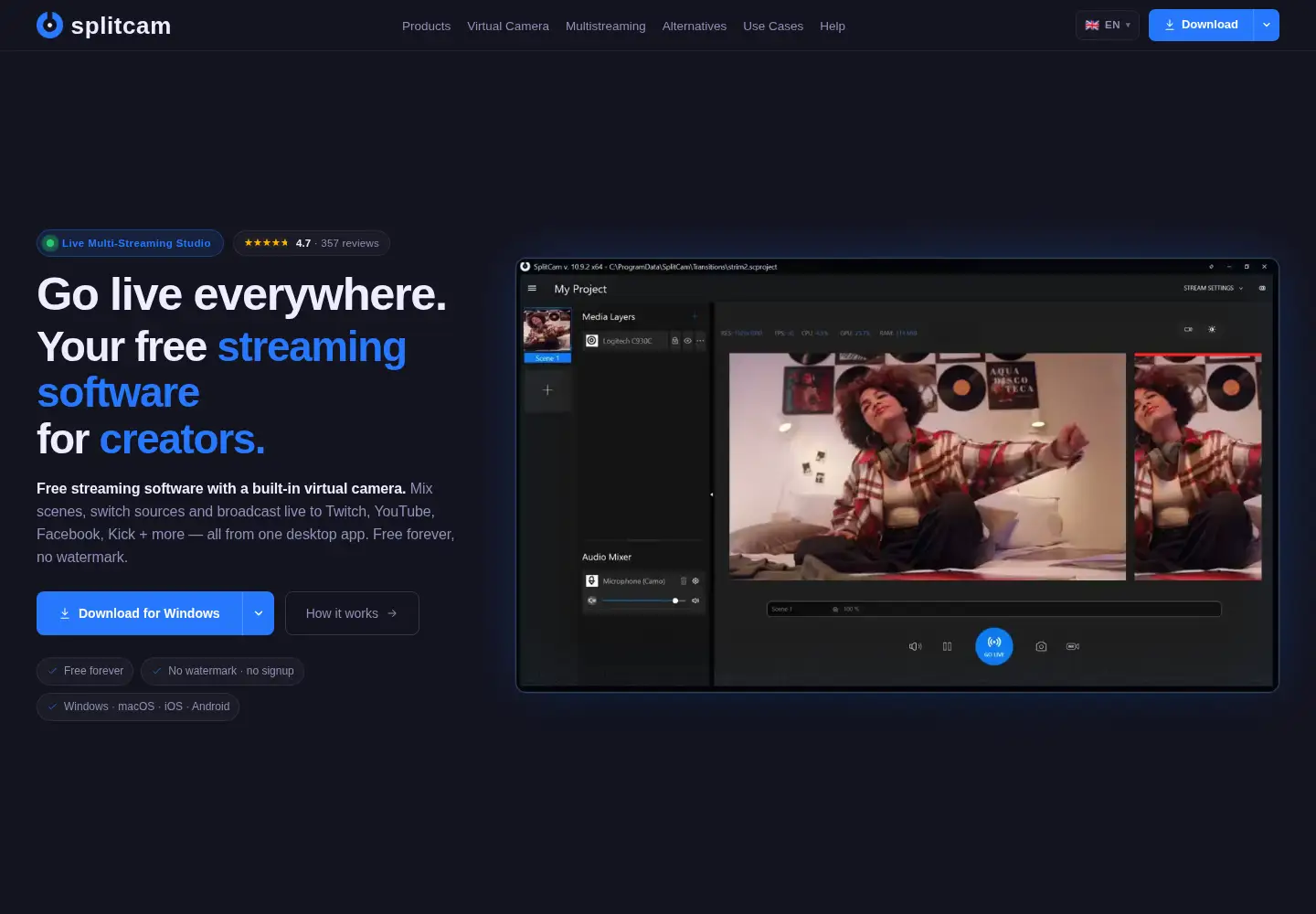The height and width of the screenshot is (914, 1316).
Task: Toggle visibility of the Logitech C930C layer
Action: [x=688, y=341]
